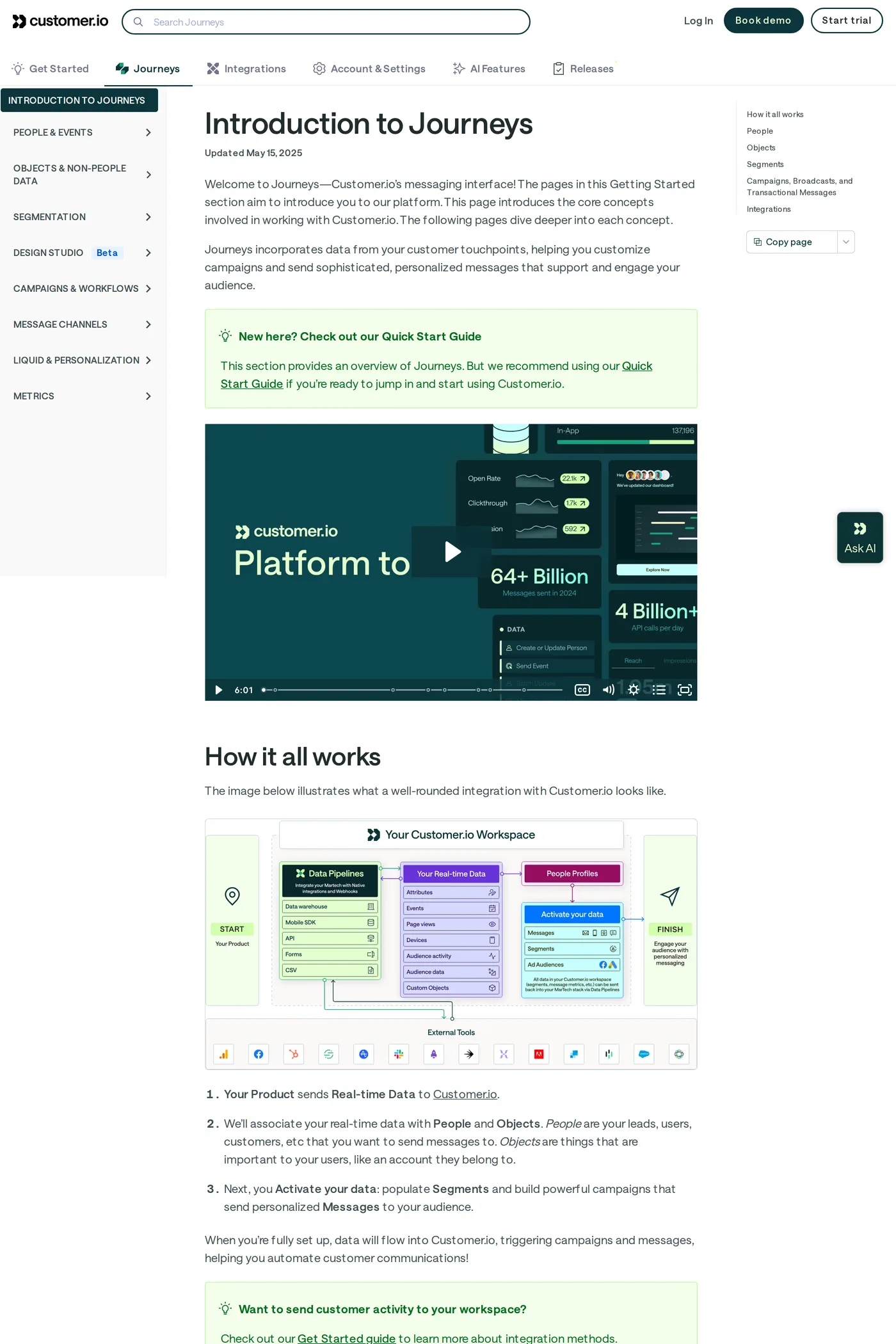Image resolution: width=896 pixels, height=1344 pixels.
Task: Open the Get Started tab
Action: (x=50, y=68)
